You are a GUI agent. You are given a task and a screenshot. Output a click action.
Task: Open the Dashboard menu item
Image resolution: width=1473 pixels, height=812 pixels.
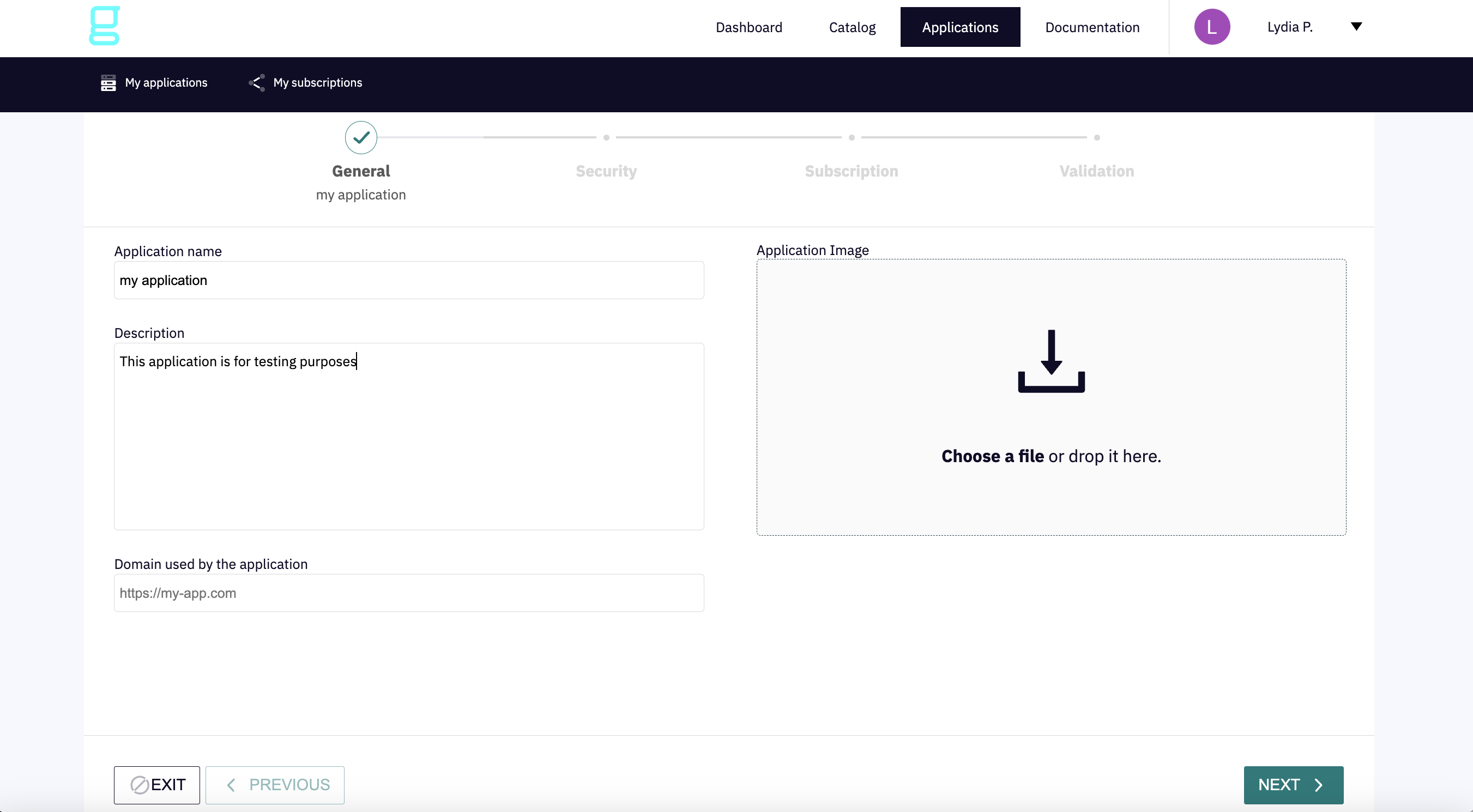[x=748, y=27]
